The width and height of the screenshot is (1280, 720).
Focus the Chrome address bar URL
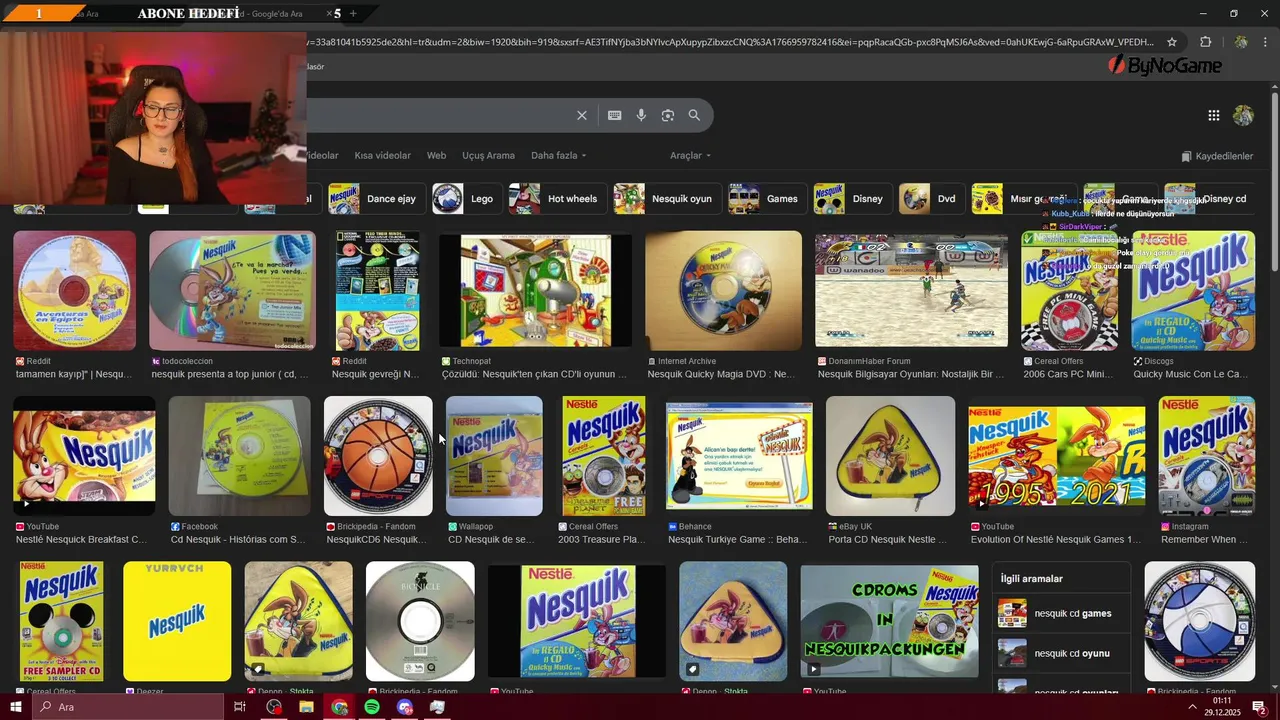click(x=732, y=42)
